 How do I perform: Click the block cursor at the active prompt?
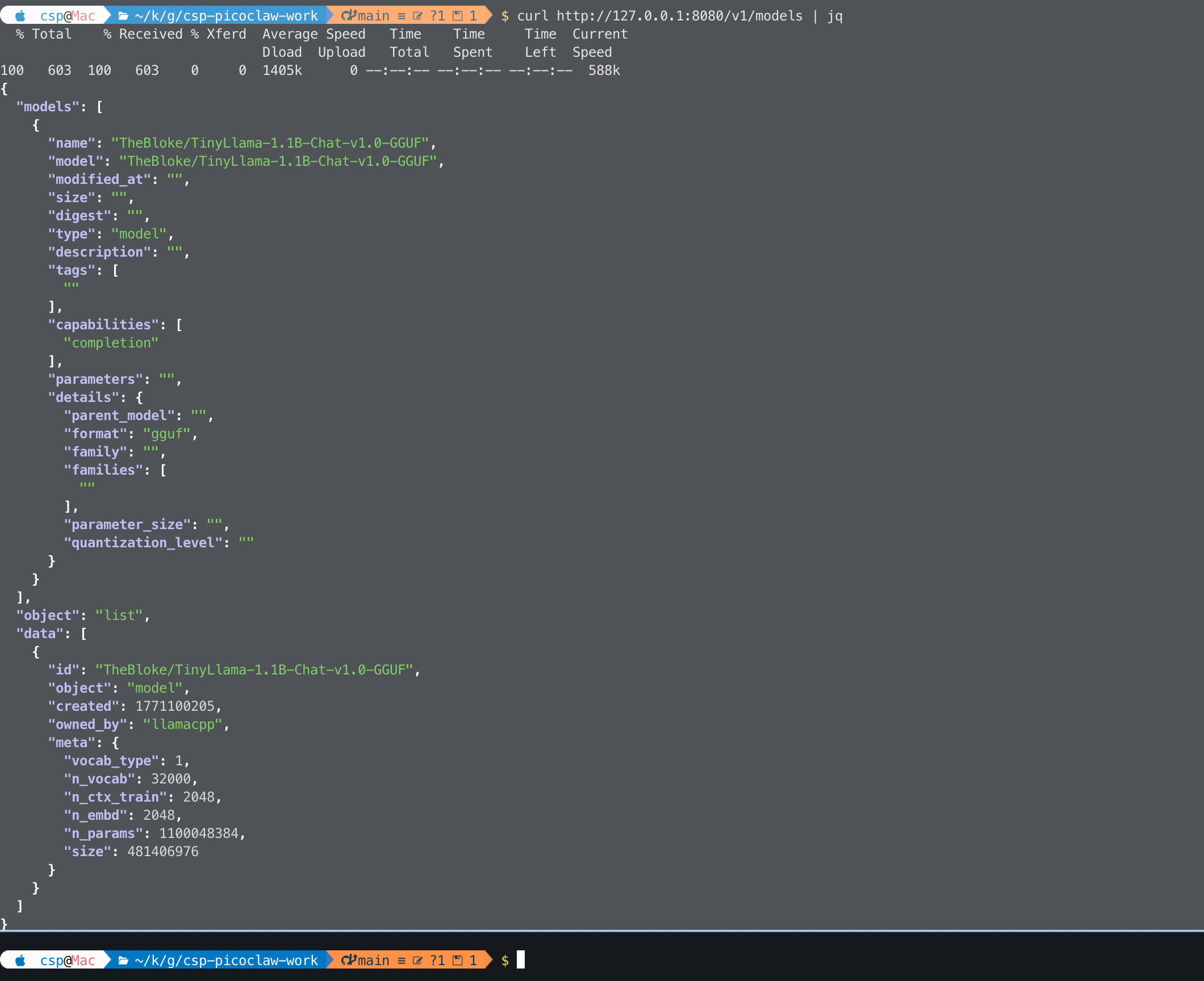click(520, 959)
